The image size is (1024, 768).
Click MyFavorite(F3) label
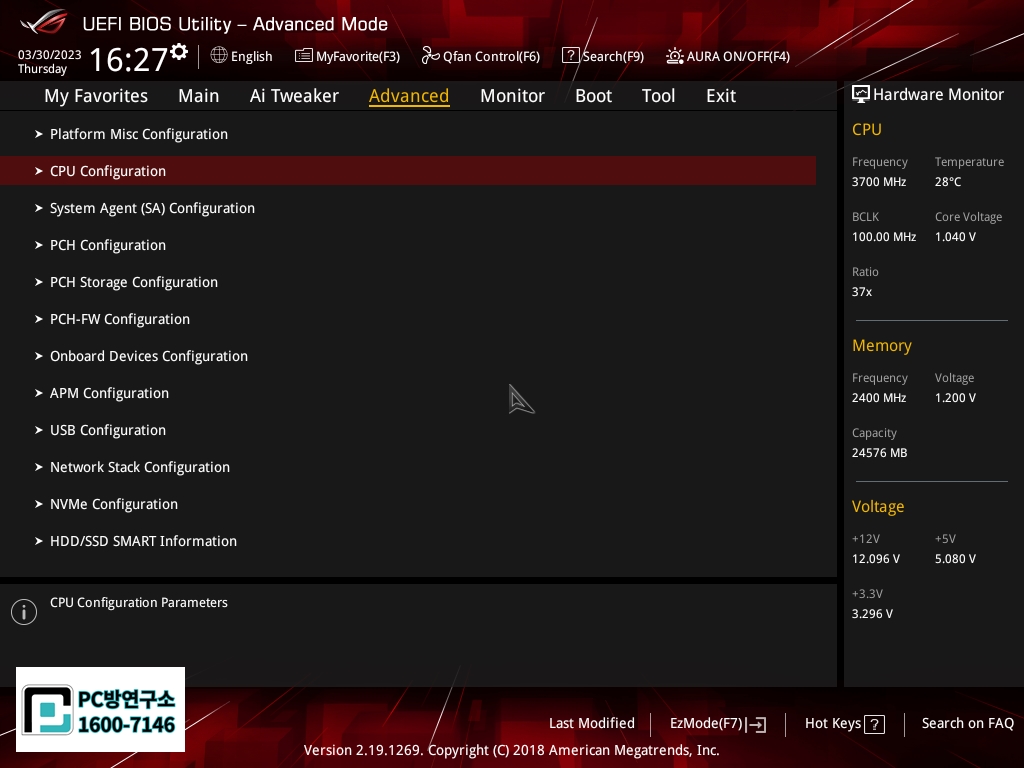tap(358, 56)
